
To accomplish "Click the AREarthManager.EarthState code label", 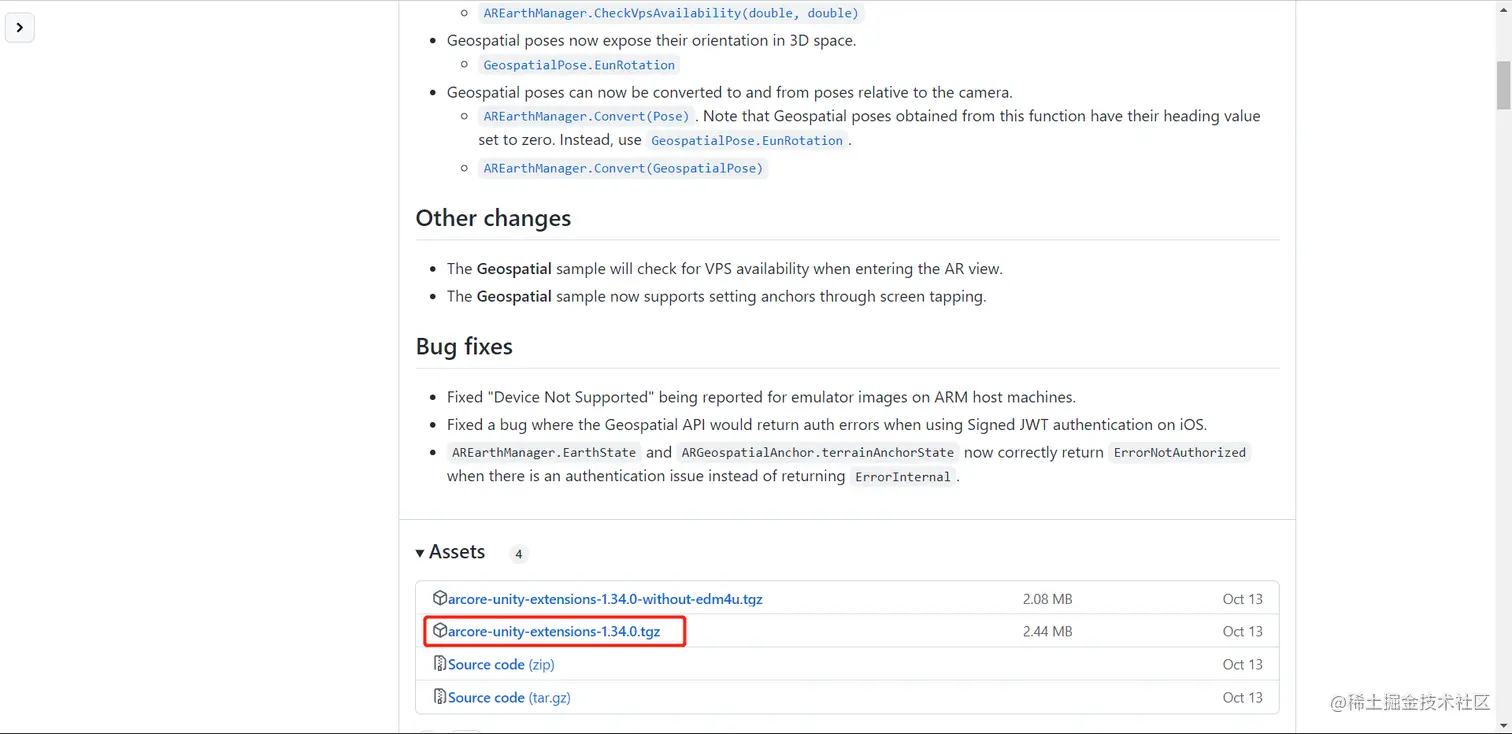I will pos(544,453).
